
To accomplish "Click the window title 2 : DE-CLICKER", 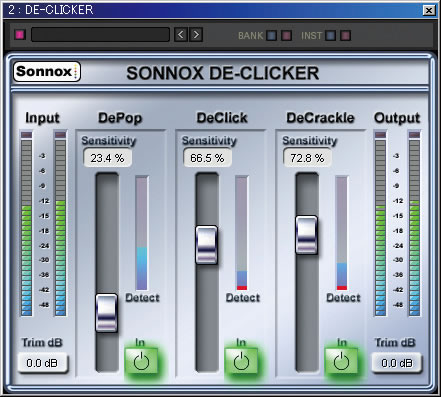I will (x=51, y=10).
